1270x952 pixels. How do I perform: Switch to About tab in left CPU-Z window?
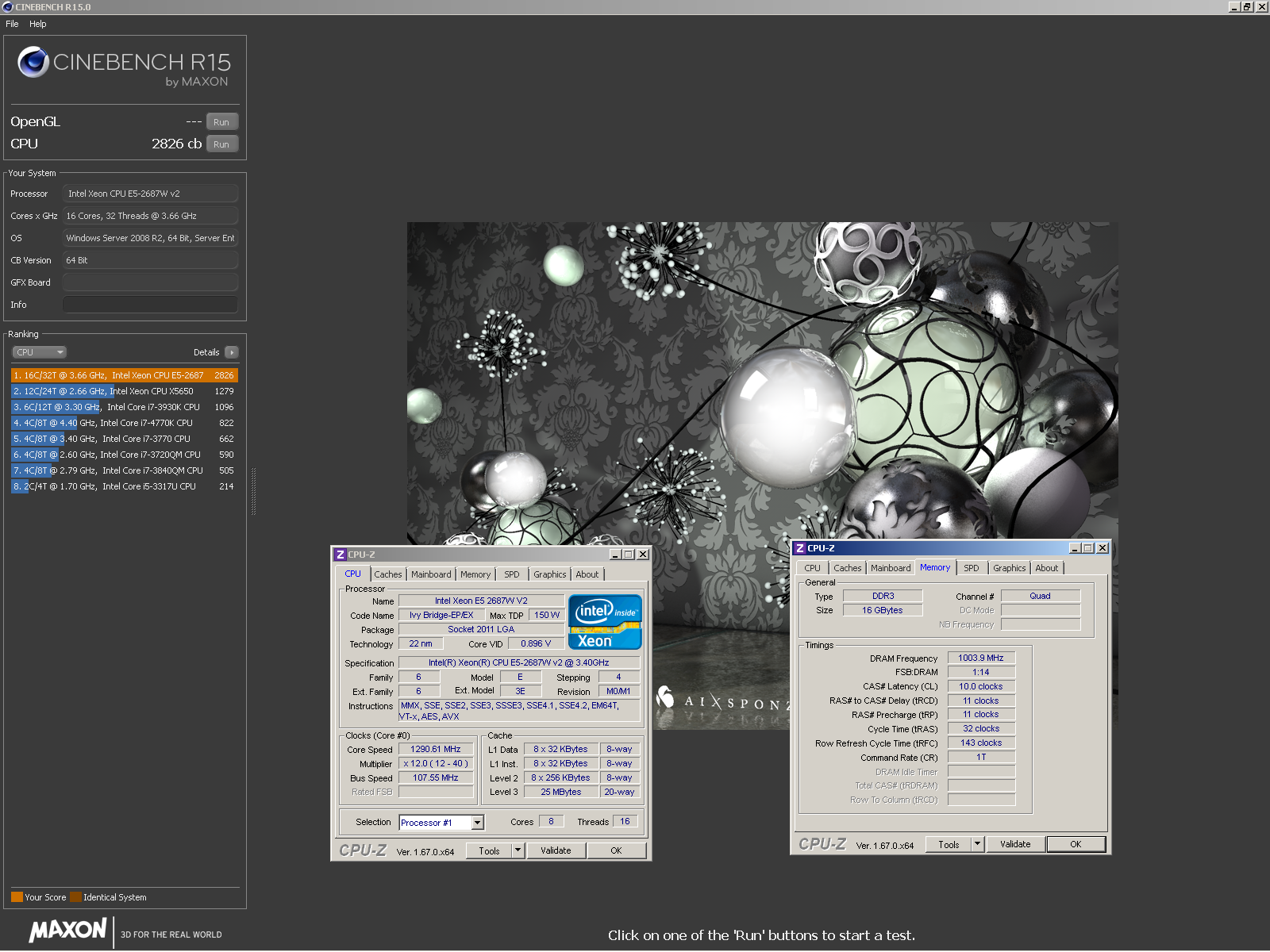coord(587,574)
